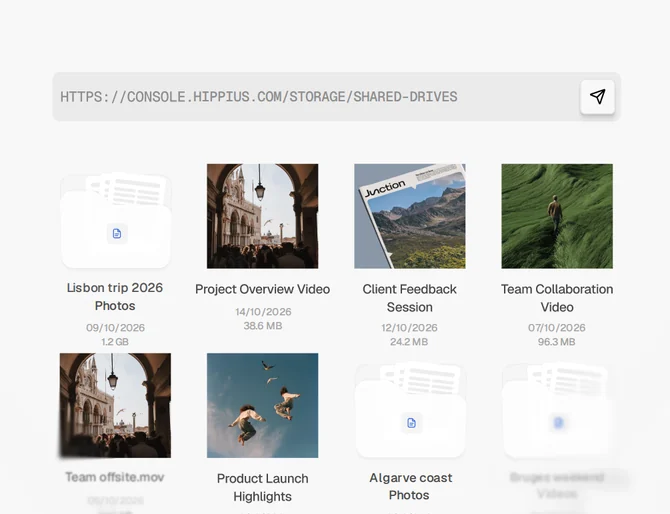Image resolution: width=670 pixels, height=514 pixels.
Task: Click the 12/10/2026 date label
Action: (x=409, y=328)
